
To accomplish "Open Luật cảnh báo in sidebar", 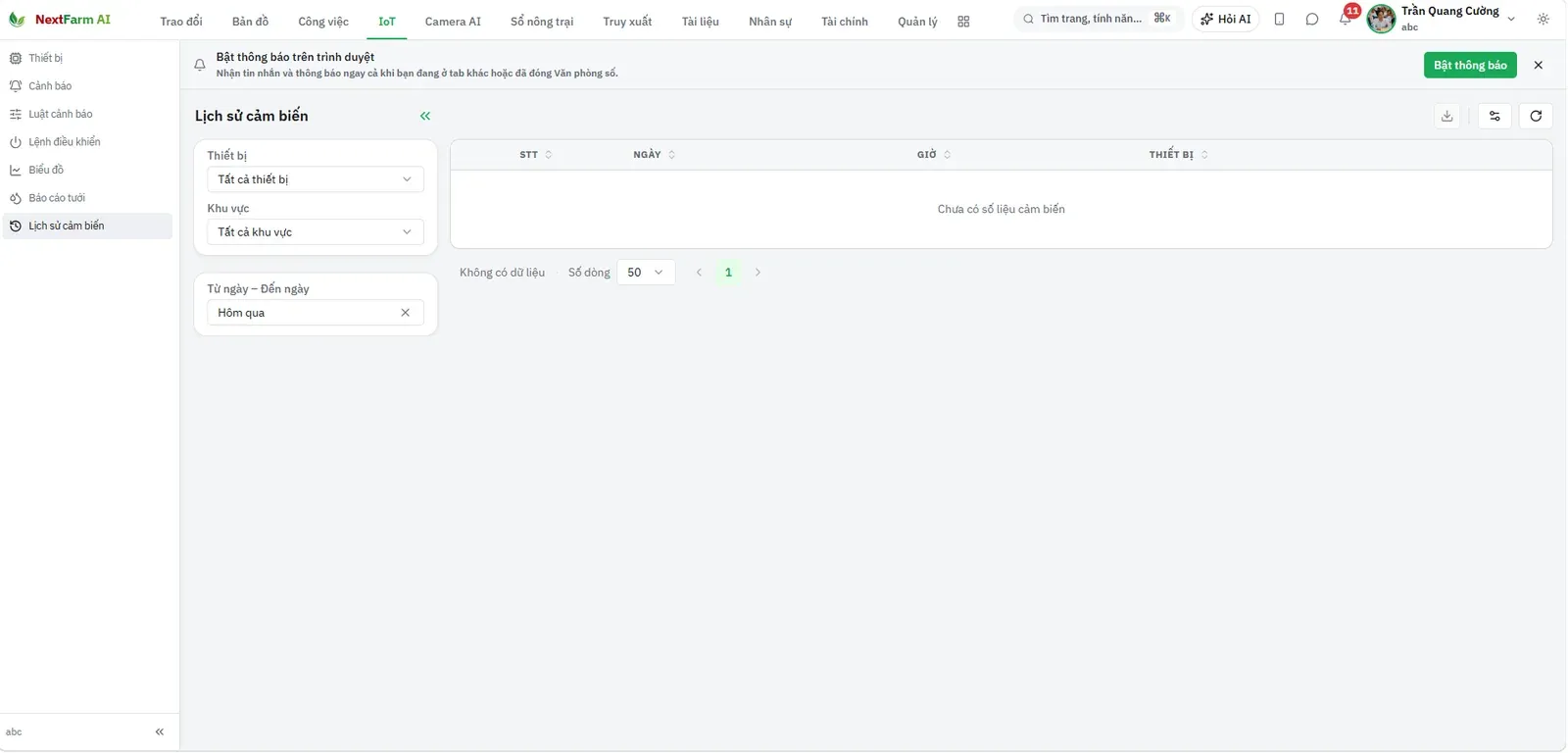I will click(61, 114).
